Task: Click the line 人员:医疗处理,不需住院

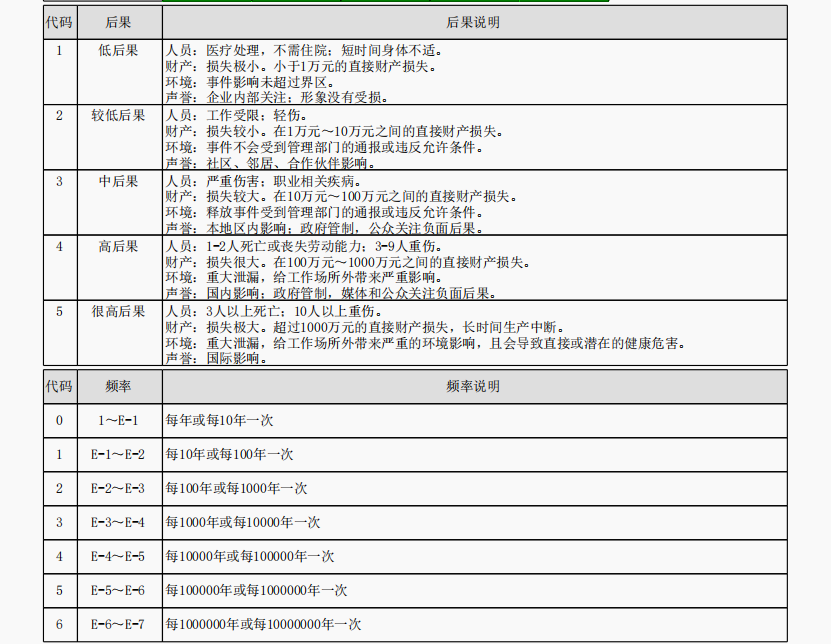Action: (304, 50)
